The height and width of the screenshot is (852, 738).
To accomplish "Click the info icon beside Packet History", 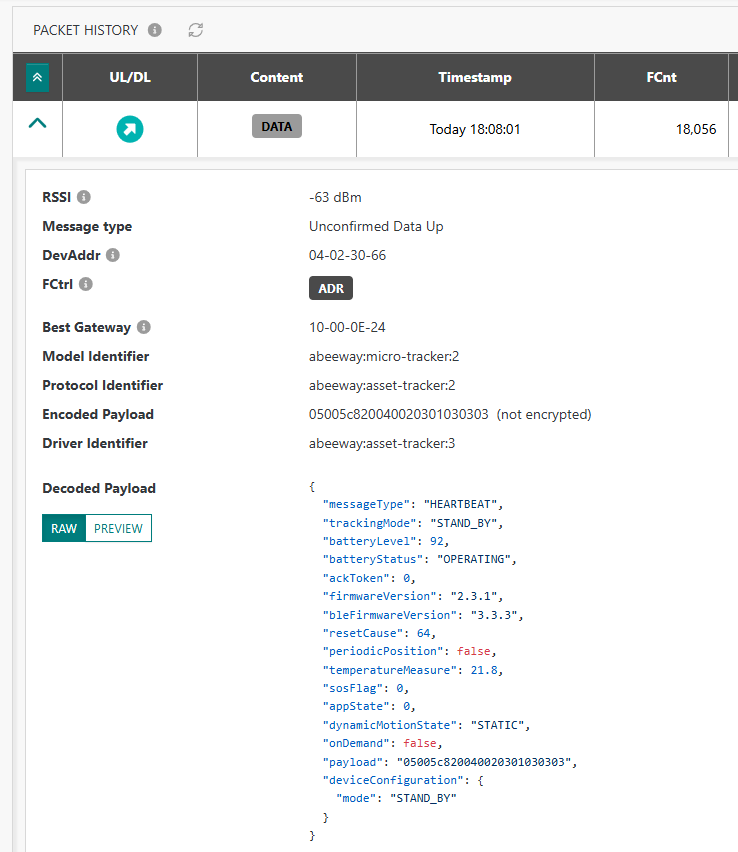I will click(155, 30).
